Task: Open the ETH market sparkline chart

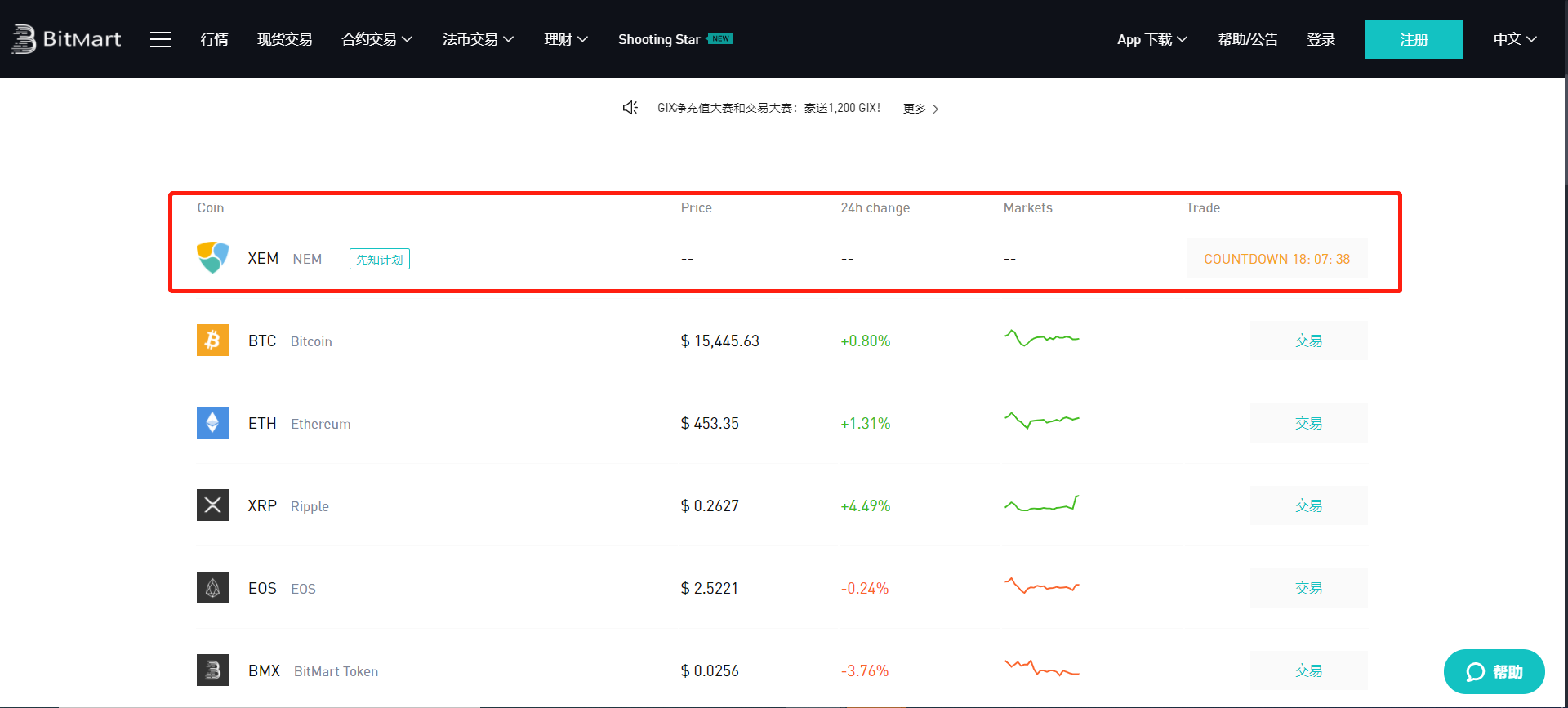Action: pos(1042,420)
